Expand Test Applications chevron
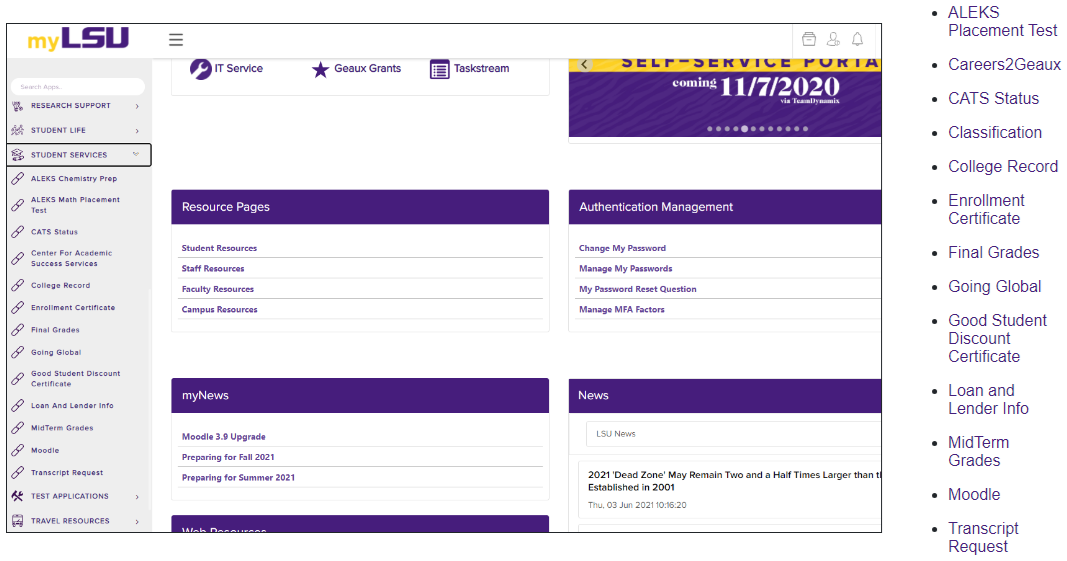Image resolution: width=1067 pixels, height=561 pixels. (137, 497)
